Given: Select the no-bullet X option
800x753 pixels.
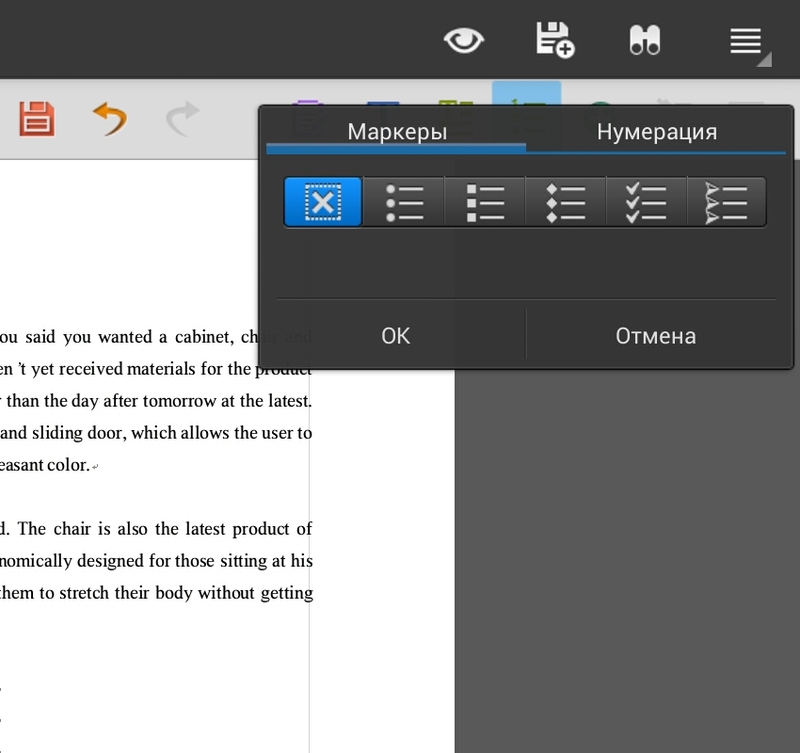Looking at the screenshot, I should (x=323, y=202).
